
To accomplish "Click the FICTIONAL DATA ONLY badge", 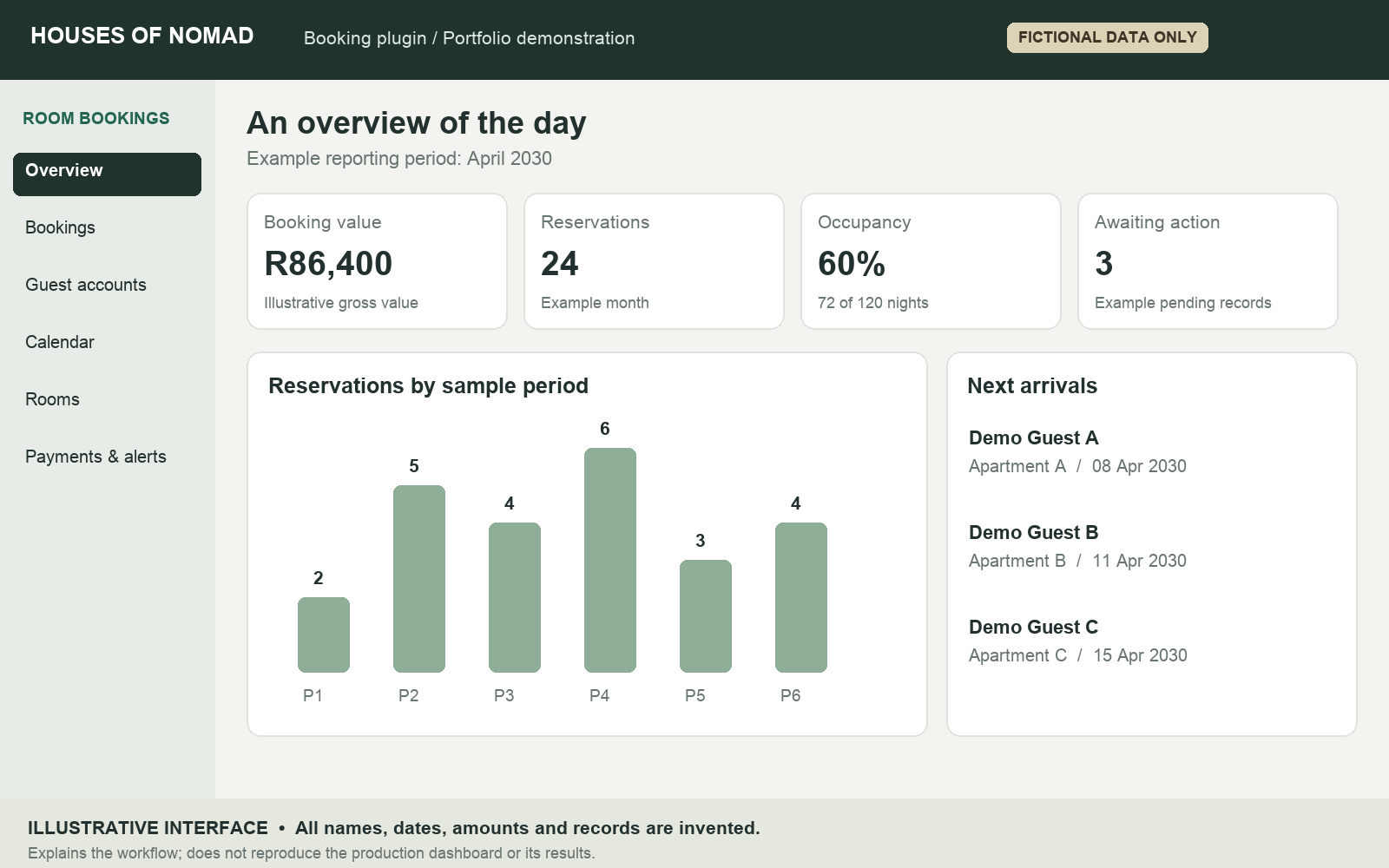I will (x=1107, y=37).
